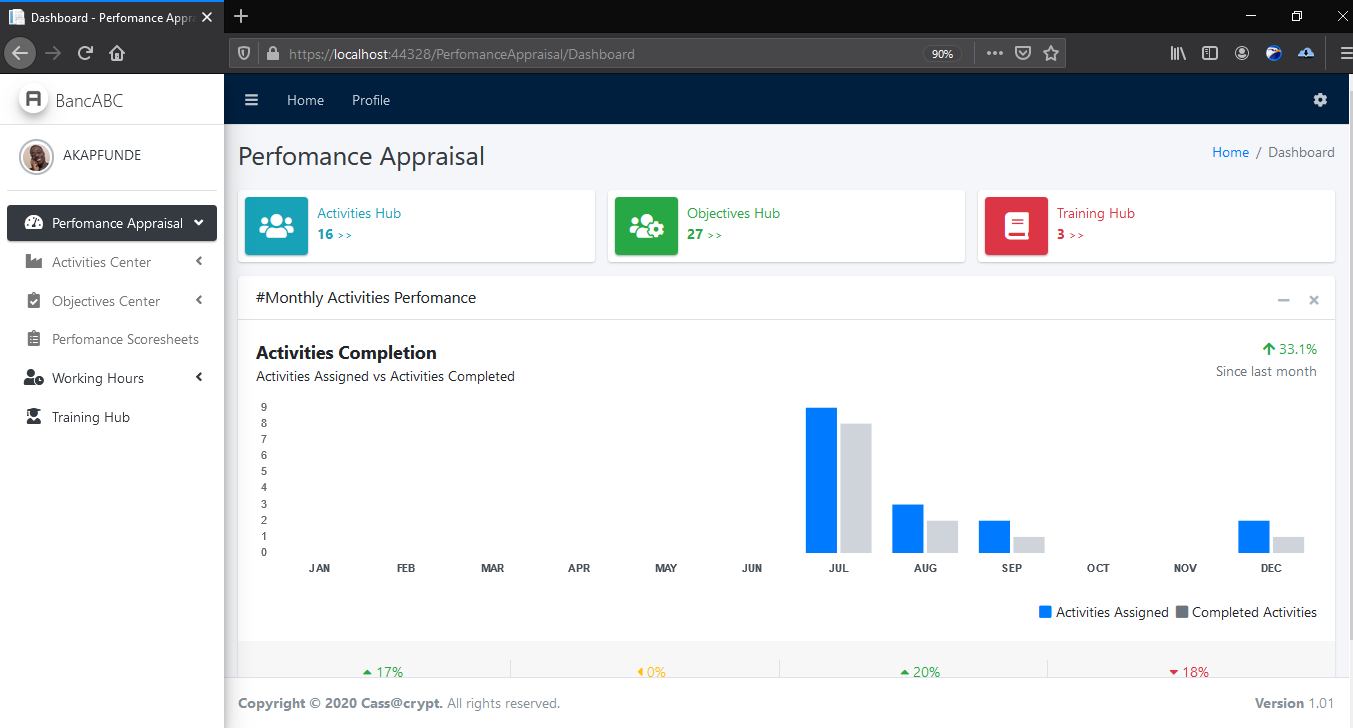Reload the page in the browser
This screenshot has height=728, width=1353.
pos(85,54)
